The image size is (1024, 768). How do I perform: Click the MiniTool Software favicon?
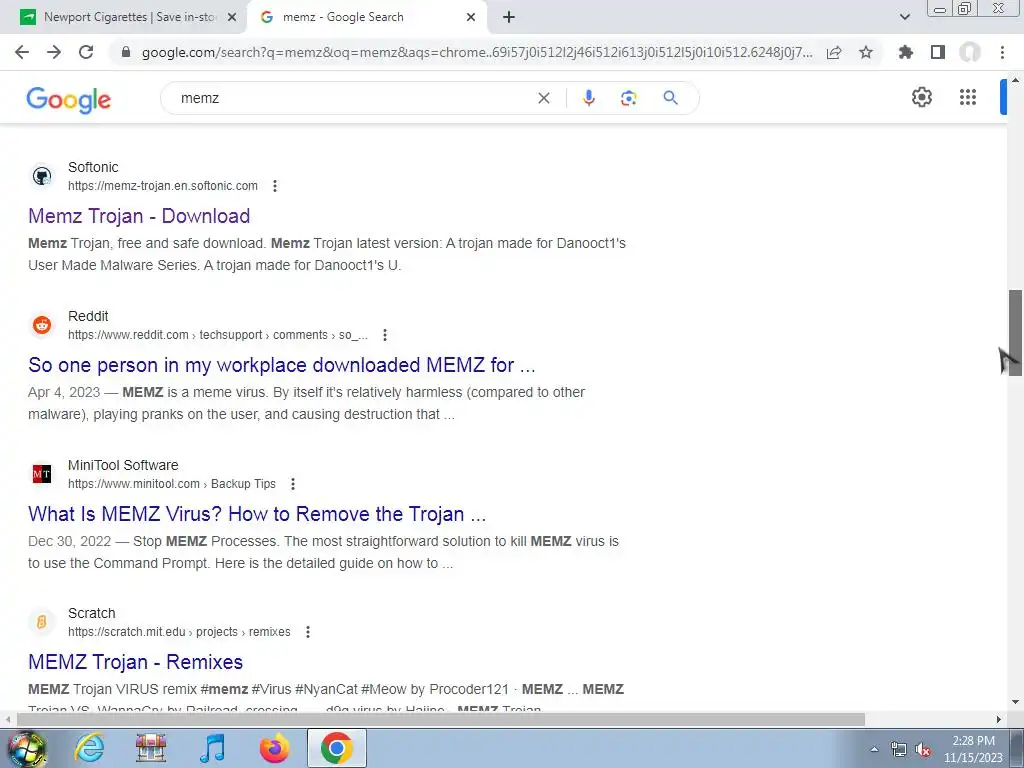(42, 474)
